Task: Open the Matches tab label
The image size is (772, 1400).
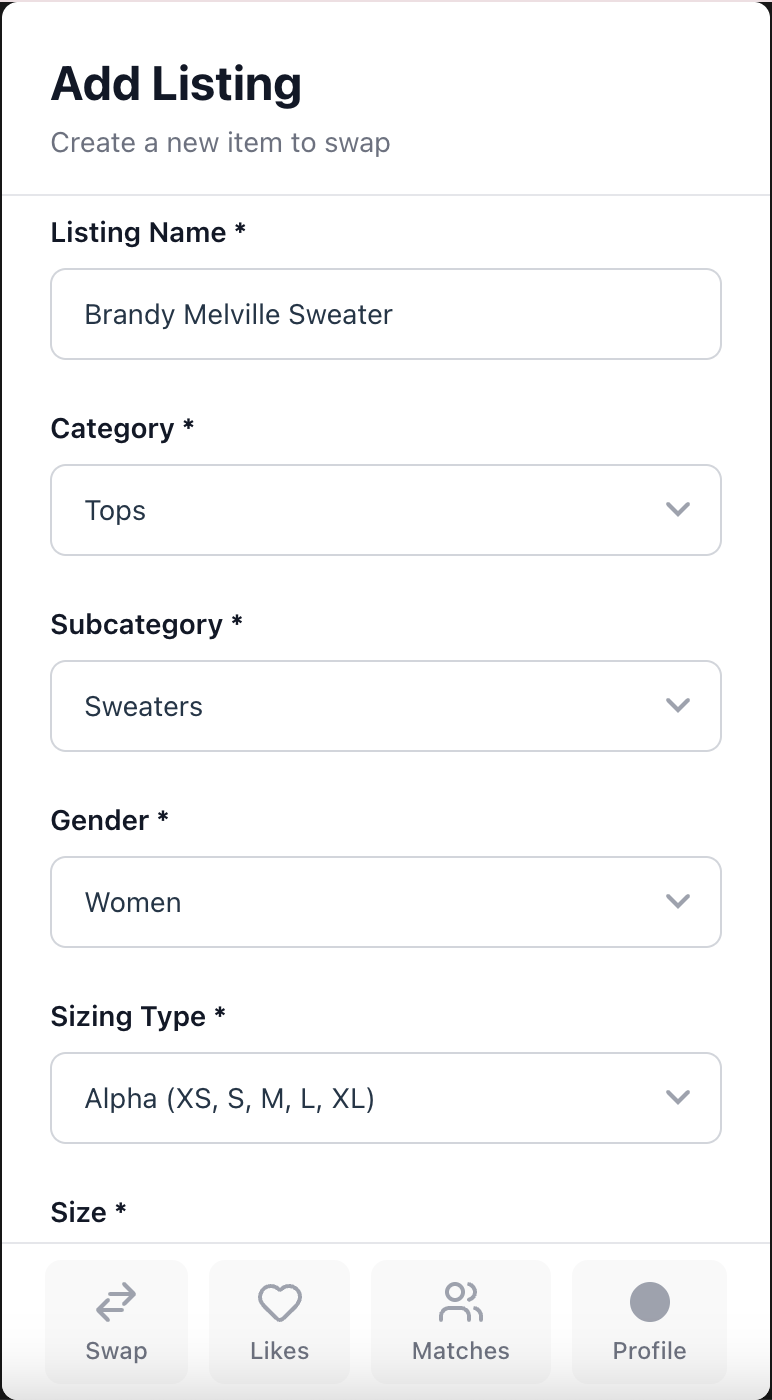Action: coord(461,1351)
